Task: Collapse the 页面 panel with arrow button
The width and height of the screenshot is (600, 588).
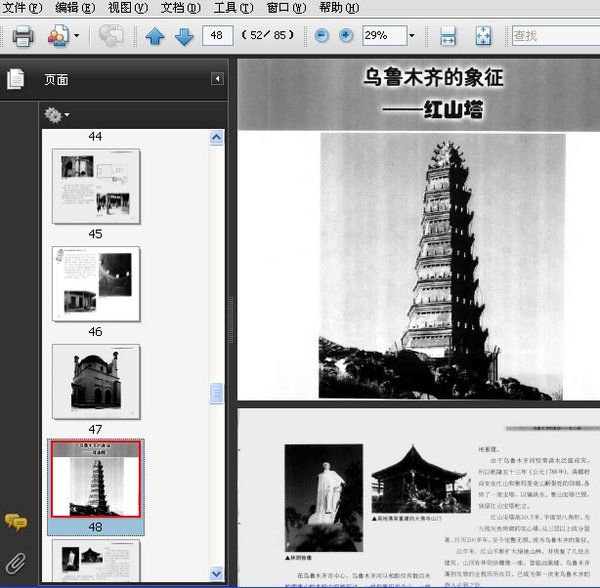Action: tap(217, 79)
